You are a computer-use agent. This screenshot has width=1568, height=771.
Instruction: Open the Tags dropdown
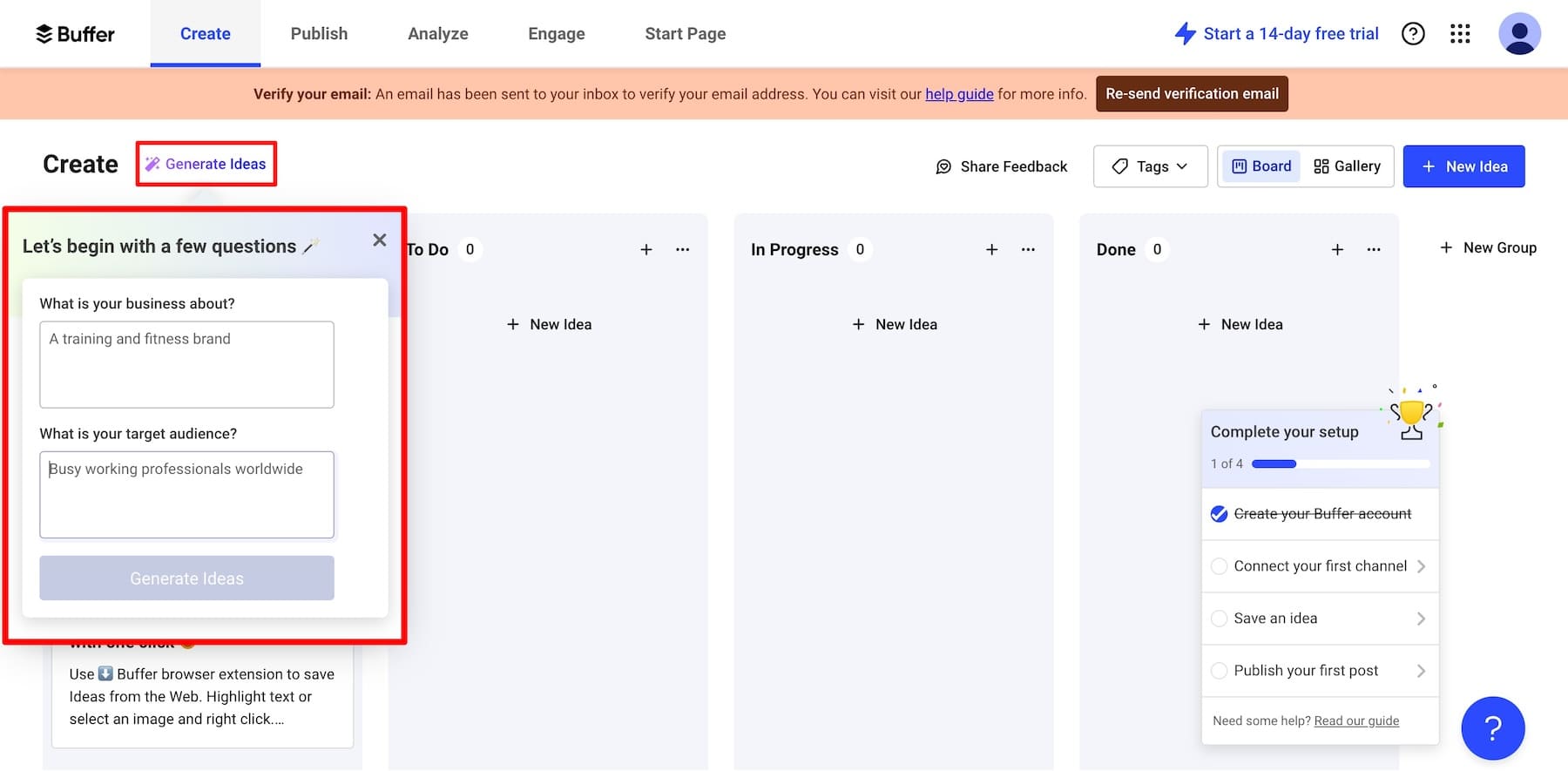point(1151,166)
